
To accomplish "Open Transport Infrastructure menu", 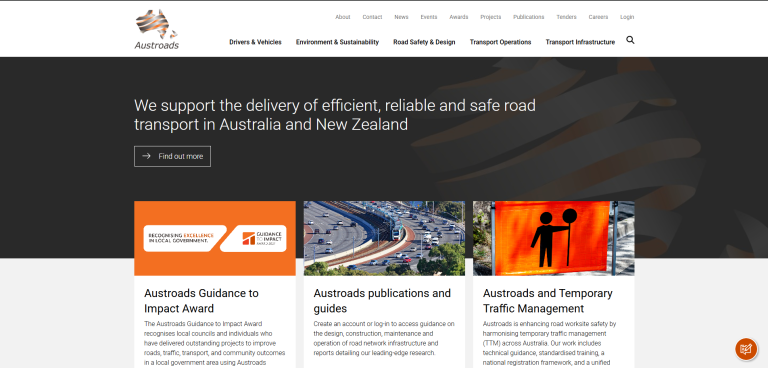I will tap(580, 42).
